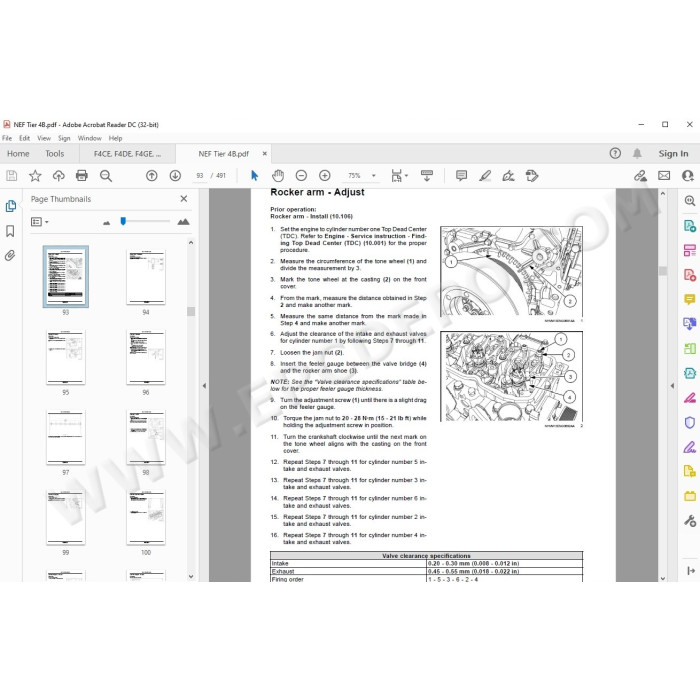Switch to the Home tab
Image resolution: width=700 pixels, height=700 pixels.
pyautogui.click(x=18, y=154)
